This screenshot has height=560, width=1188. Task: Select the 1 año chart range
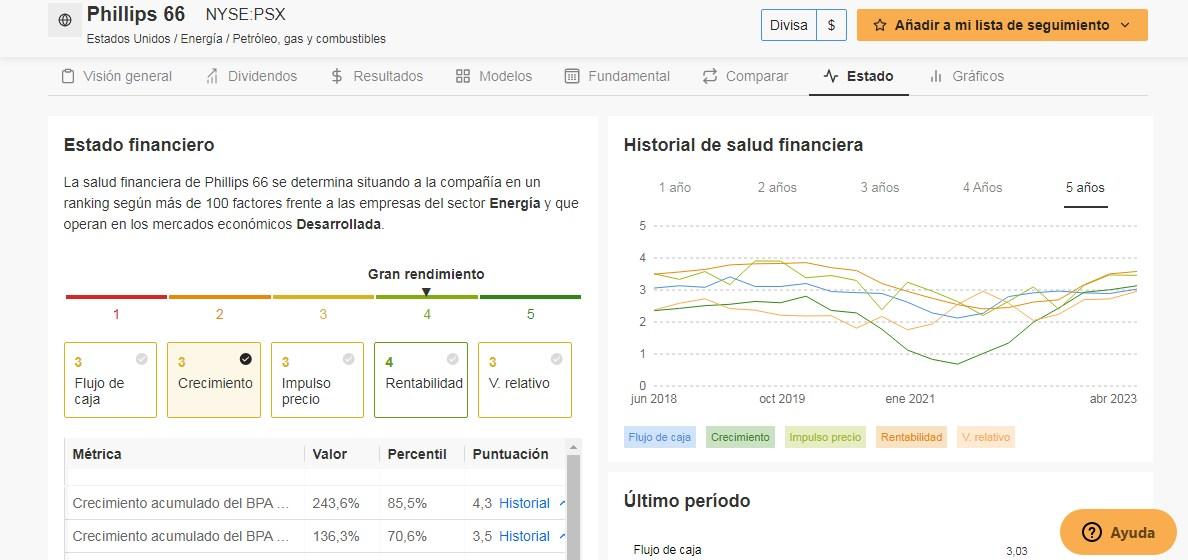click(x=674, y=187)
